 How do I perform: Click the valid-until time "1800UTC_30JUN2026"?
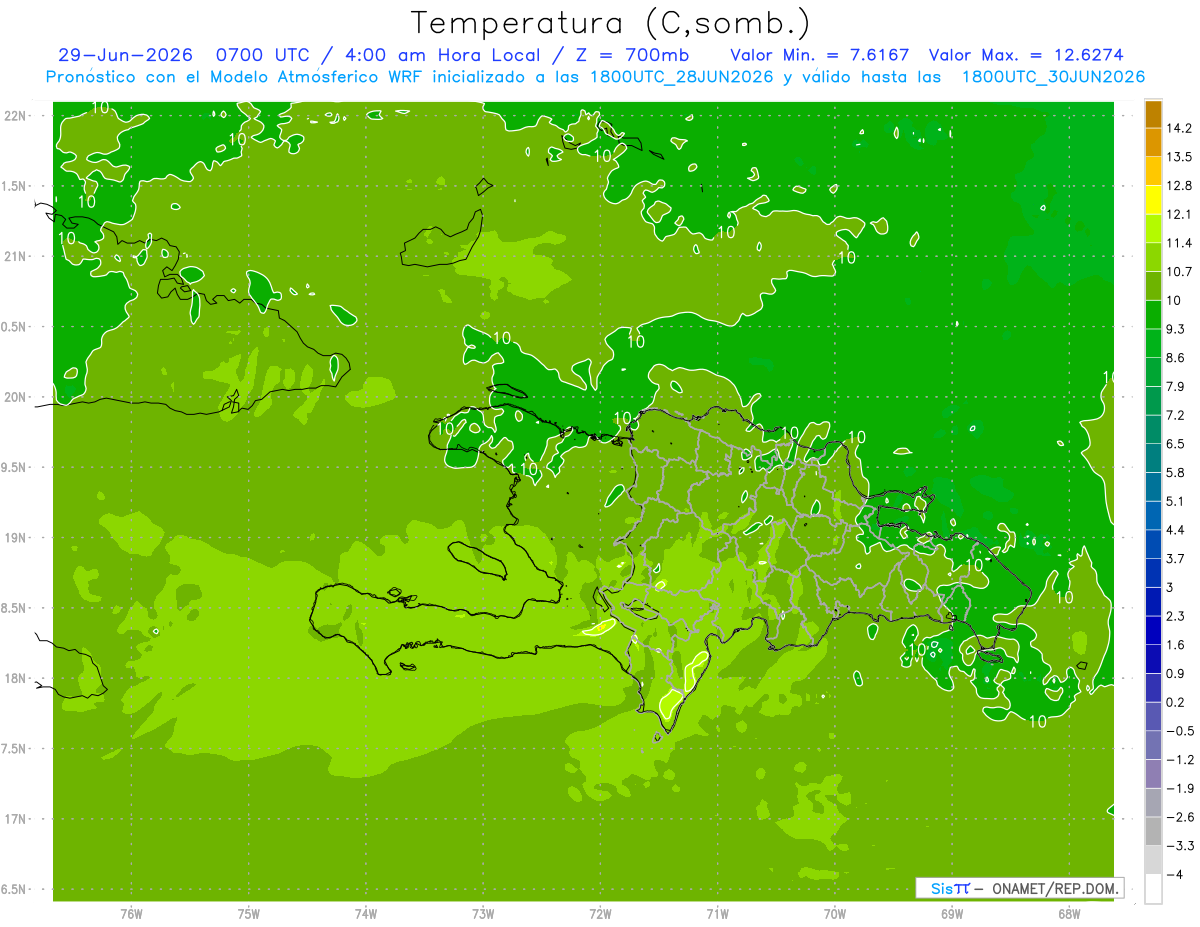tap(1053, 76)
